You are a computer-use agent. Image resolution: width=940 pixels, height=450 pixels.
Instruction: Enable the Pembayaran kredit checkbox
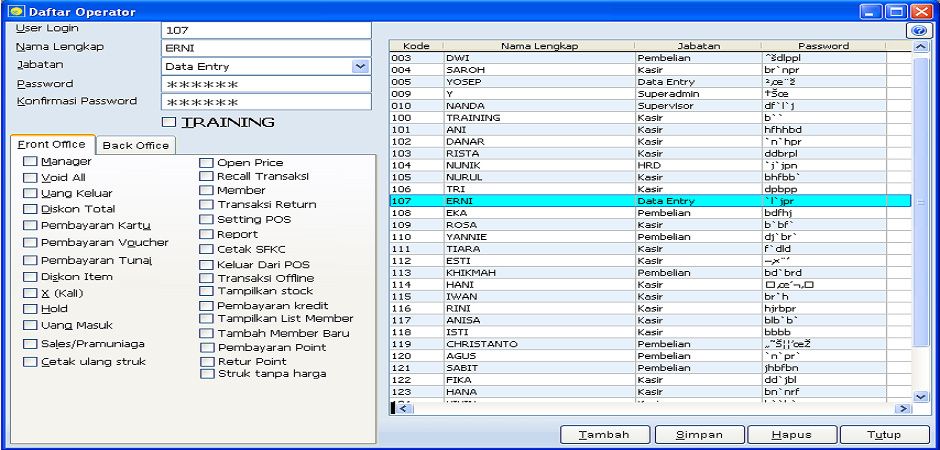coord(206,306)
